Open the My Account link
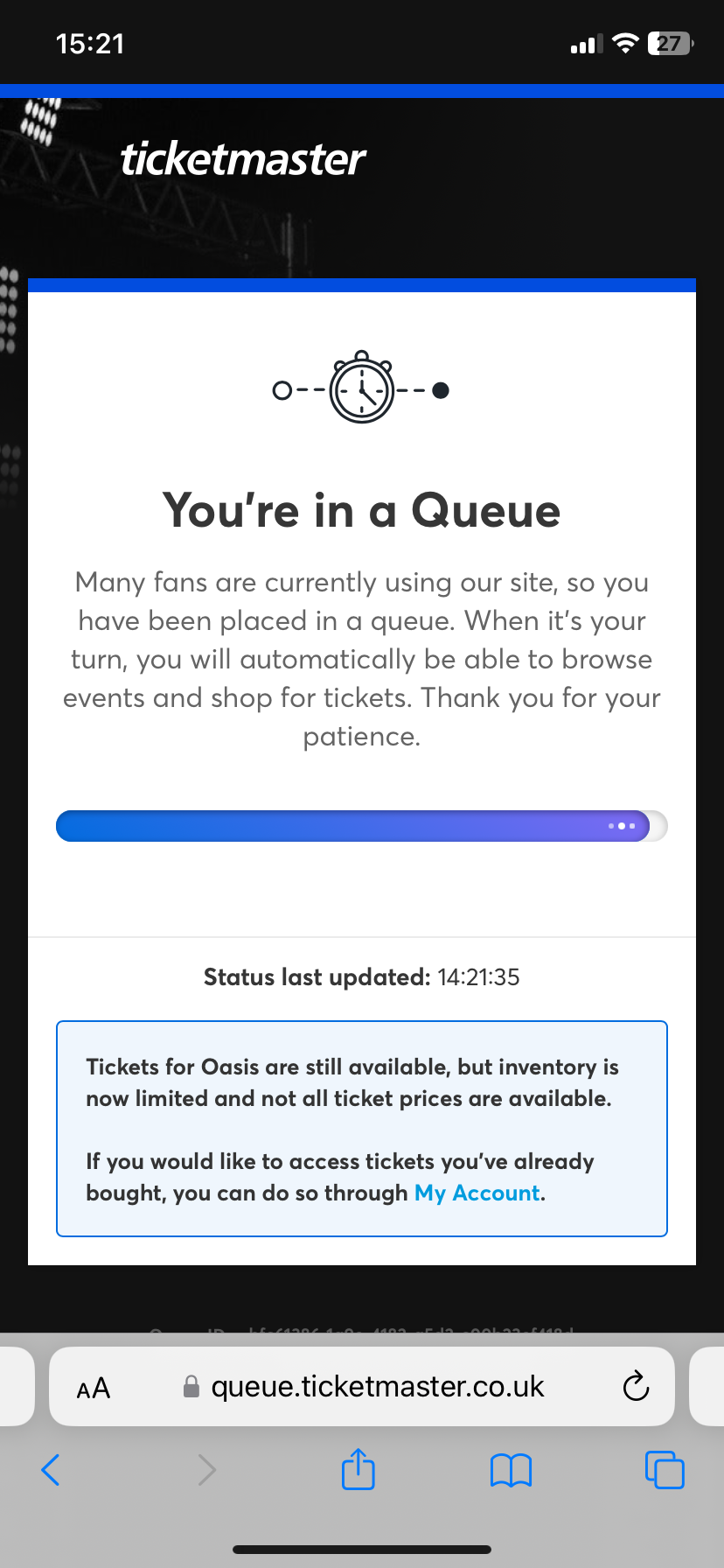Viewport: 724px width, 1568px height. tap(477, 1193)
